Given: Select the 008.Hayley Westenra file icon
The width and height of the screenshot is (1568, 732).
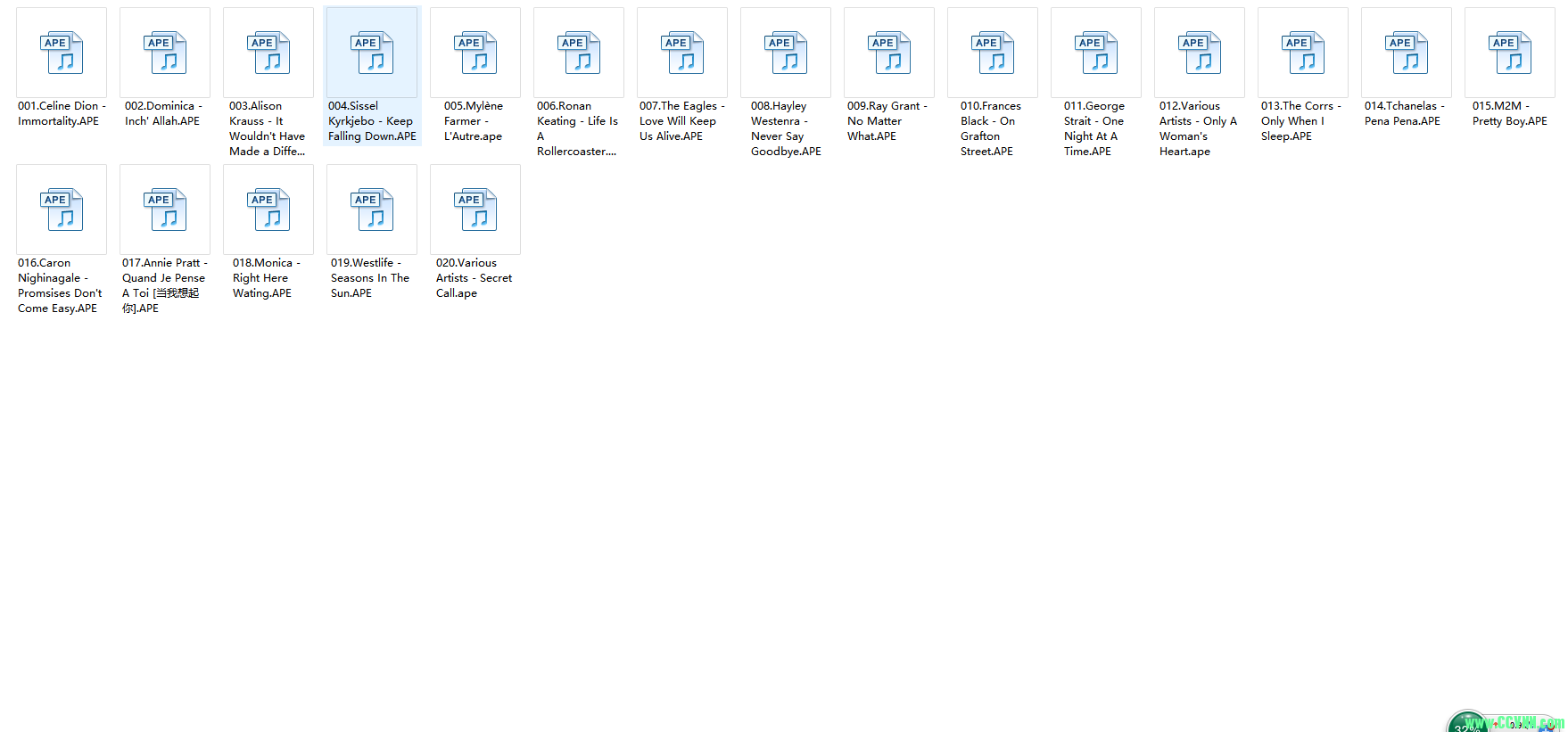Looking at the screenshot, I should point(786,53).
